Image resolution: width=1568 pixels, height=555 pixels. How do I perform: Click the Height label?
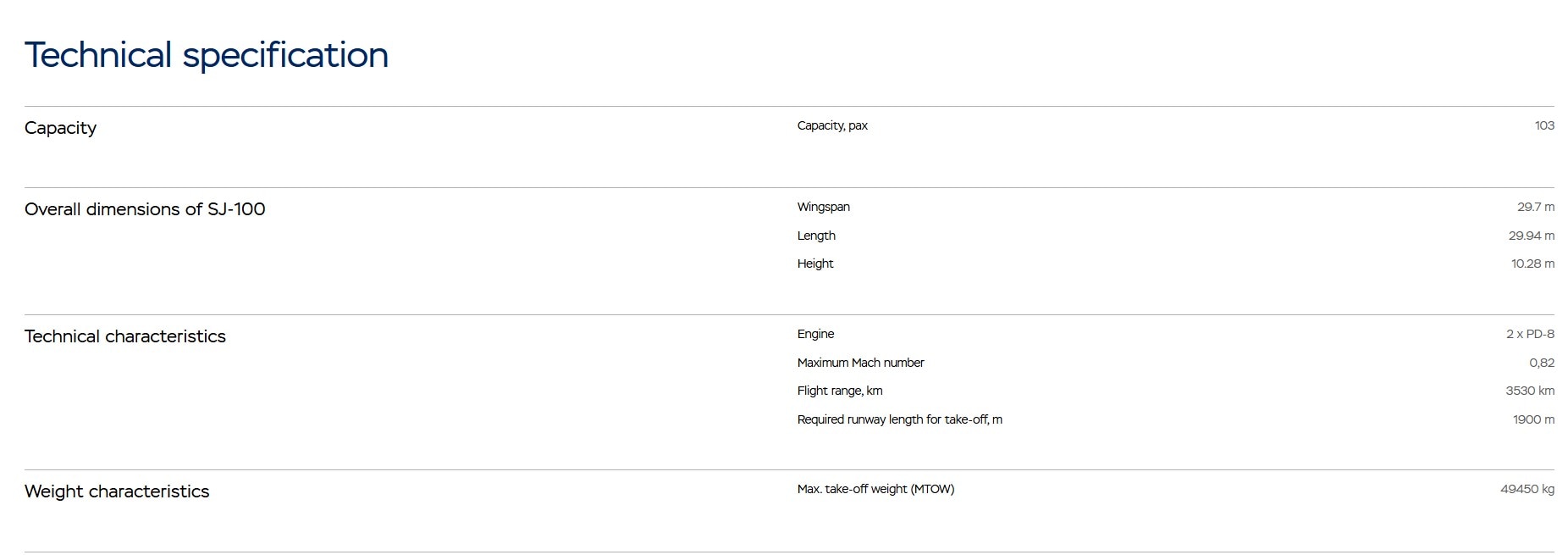[x=814, y=264]
